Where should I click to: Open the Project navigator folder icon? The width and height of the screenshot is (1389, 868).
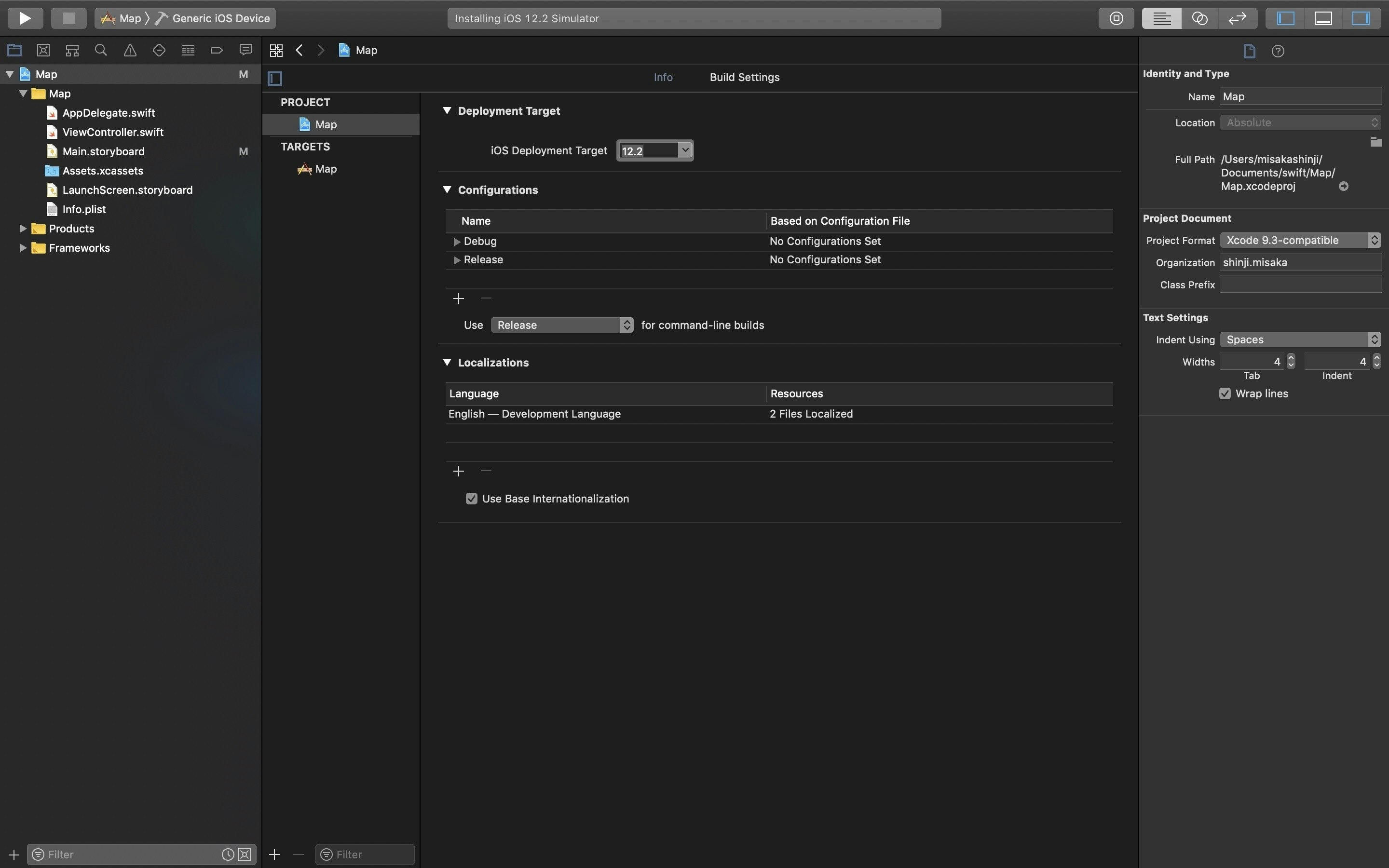pos(14,50)
